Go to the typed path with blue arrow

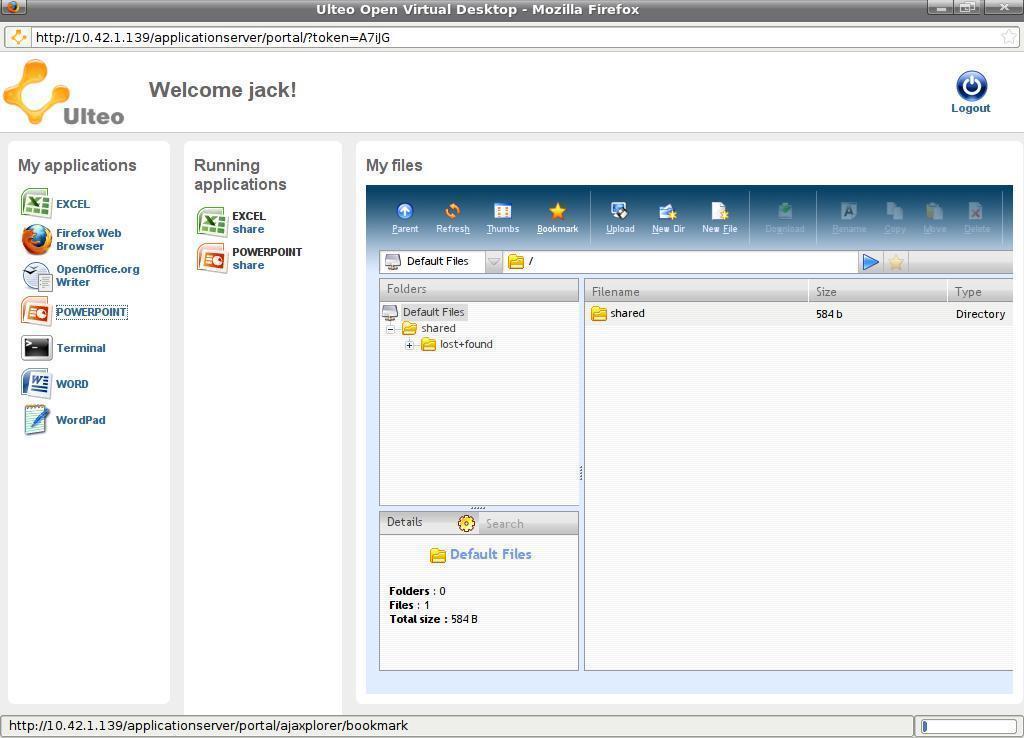[870, 262]
